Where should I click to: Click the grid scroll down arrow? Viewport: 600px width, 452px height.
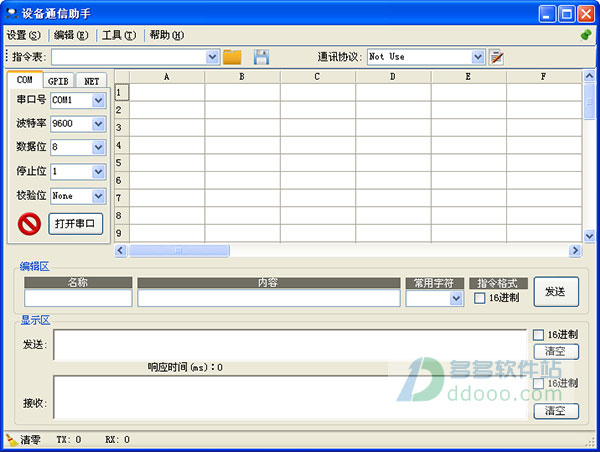click(x=589, y=237)
